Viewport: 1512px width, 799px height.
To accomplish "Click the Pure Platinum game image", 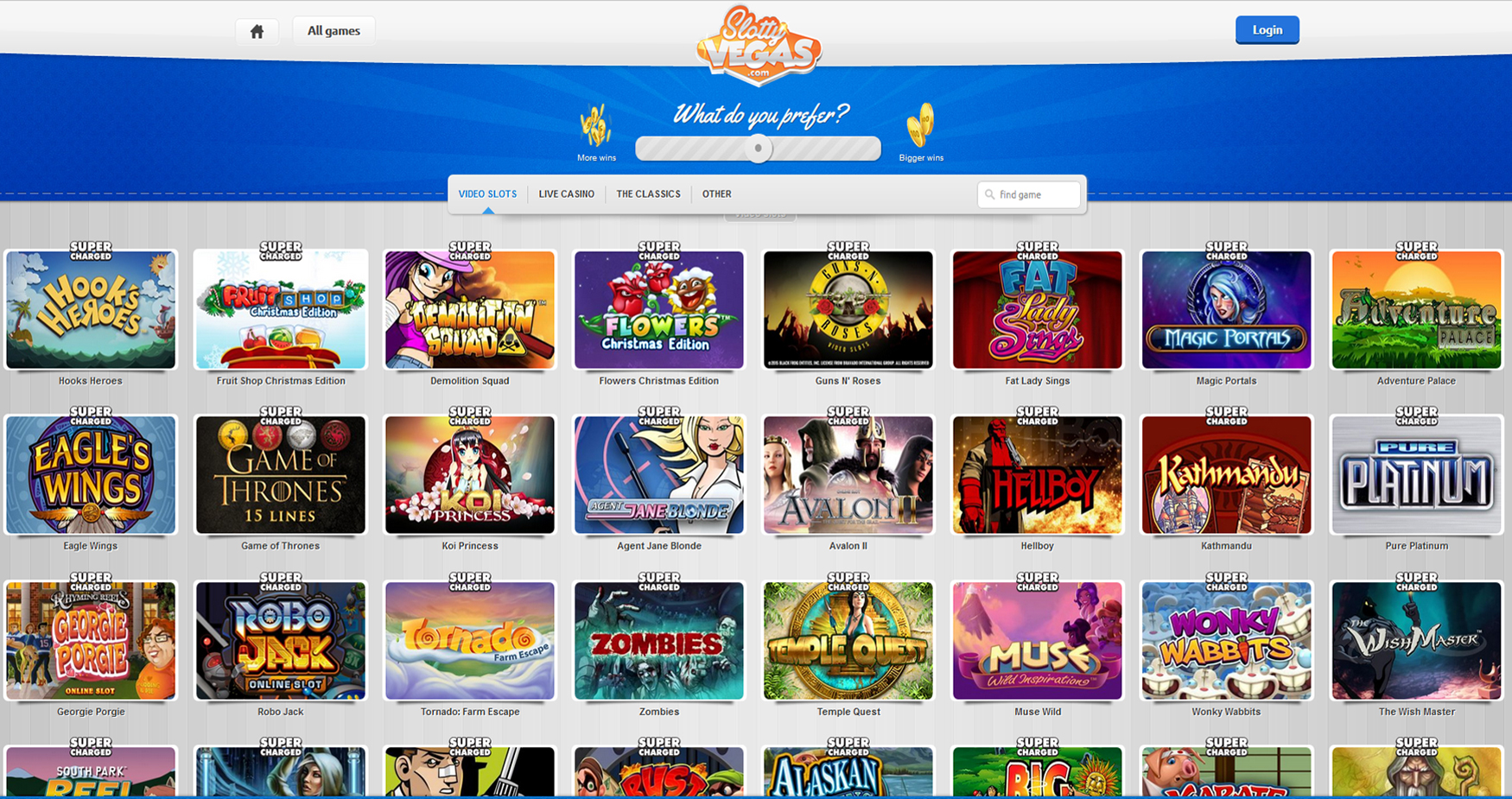I will (1417, 475).
